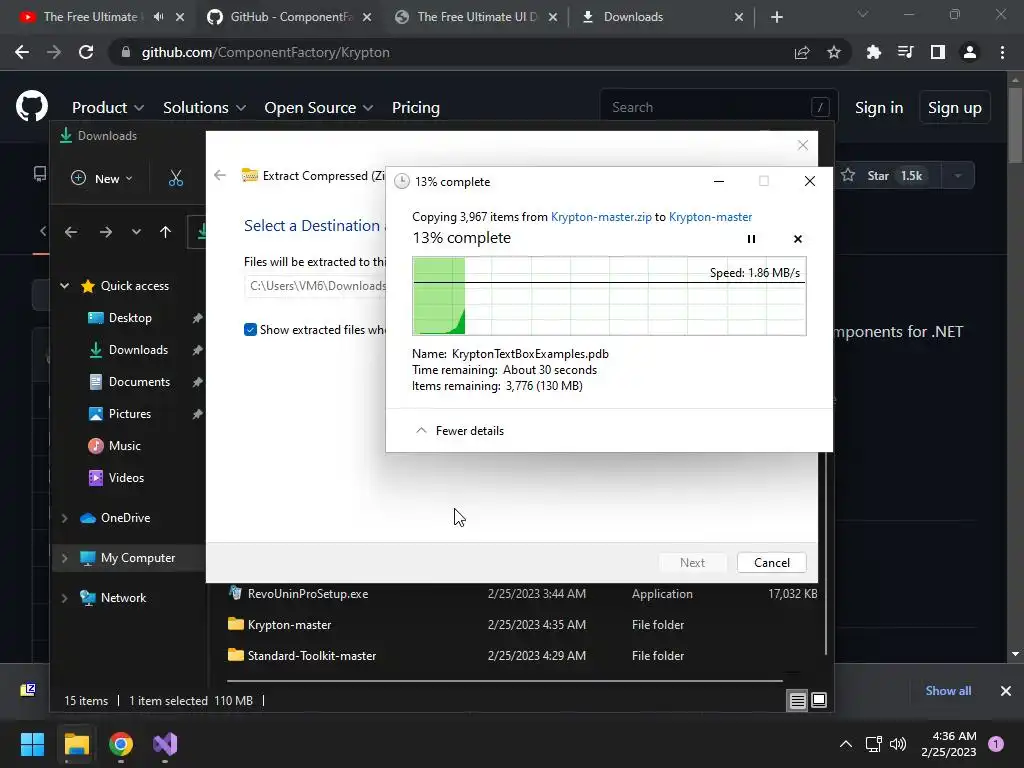Click the pin icon beside Downloads
1024x768 pixels.
[197, 350]
